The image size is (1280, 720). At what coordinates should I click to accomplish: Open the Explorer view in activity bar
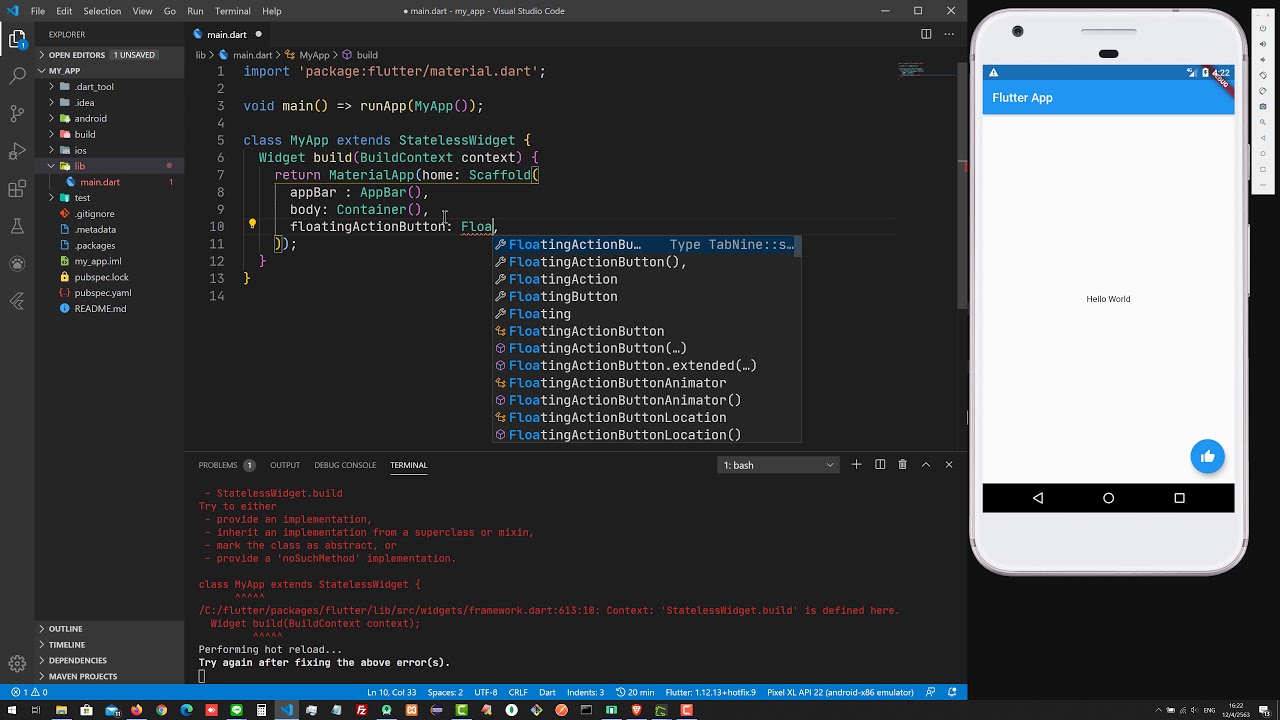pos(17,40)
